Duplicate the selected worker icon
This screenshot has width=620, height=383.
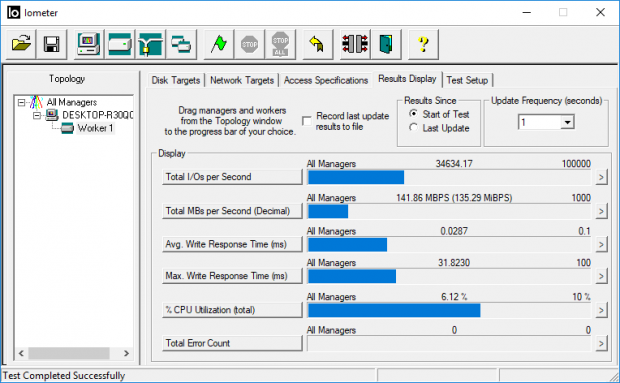(x=181, y=44)
